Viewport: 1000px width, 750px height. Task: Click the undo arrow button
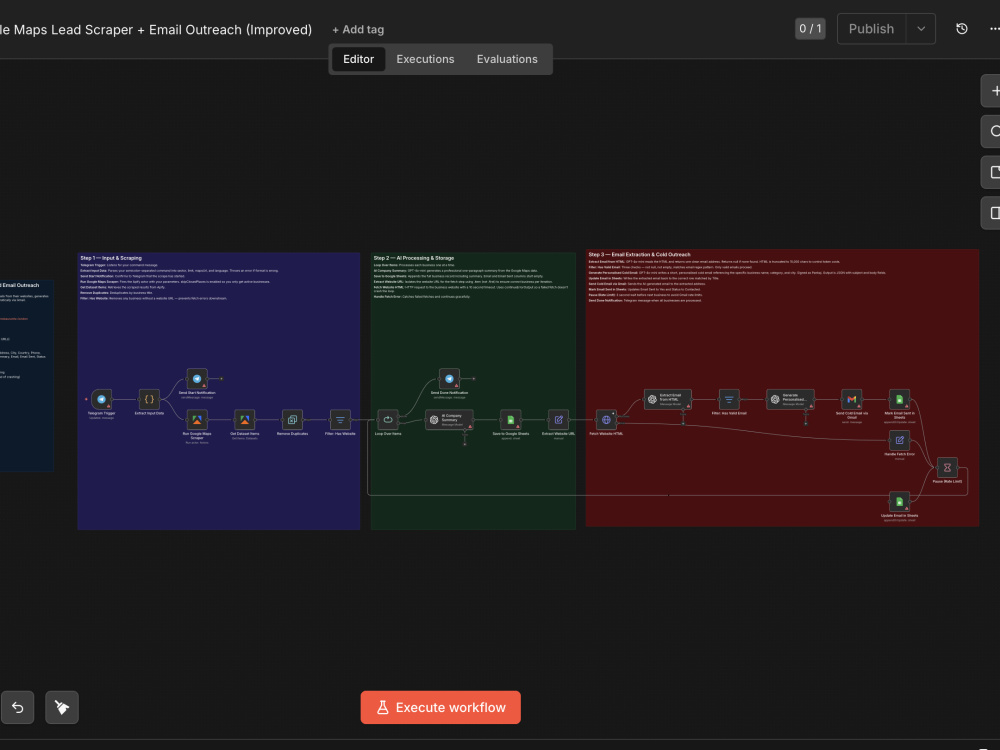coord(17,707)
